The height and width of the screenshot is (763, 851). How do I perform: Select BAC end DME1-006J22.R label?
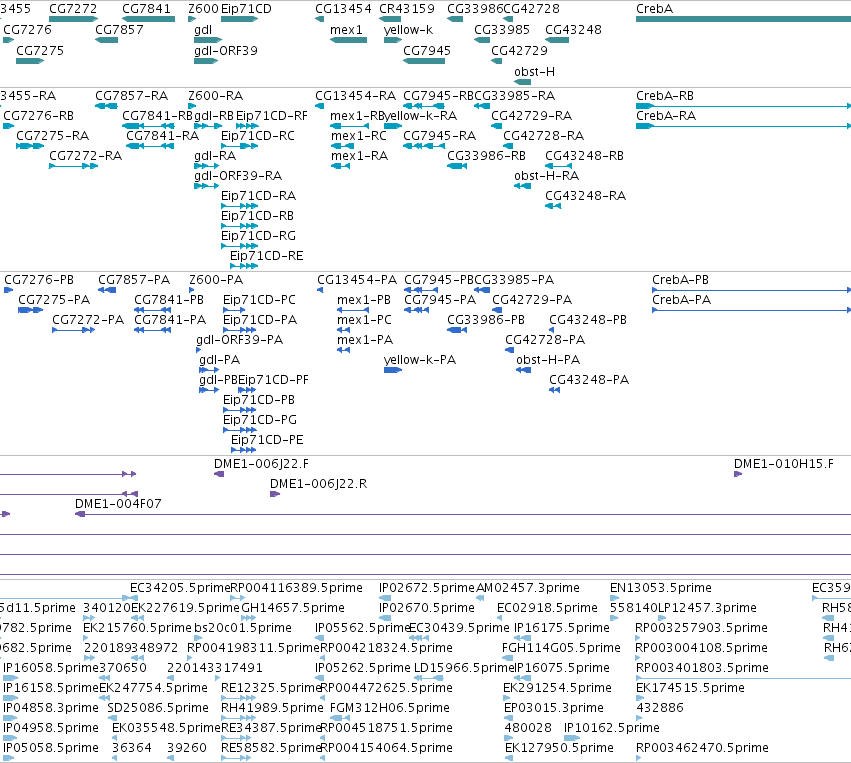(318, 484)
